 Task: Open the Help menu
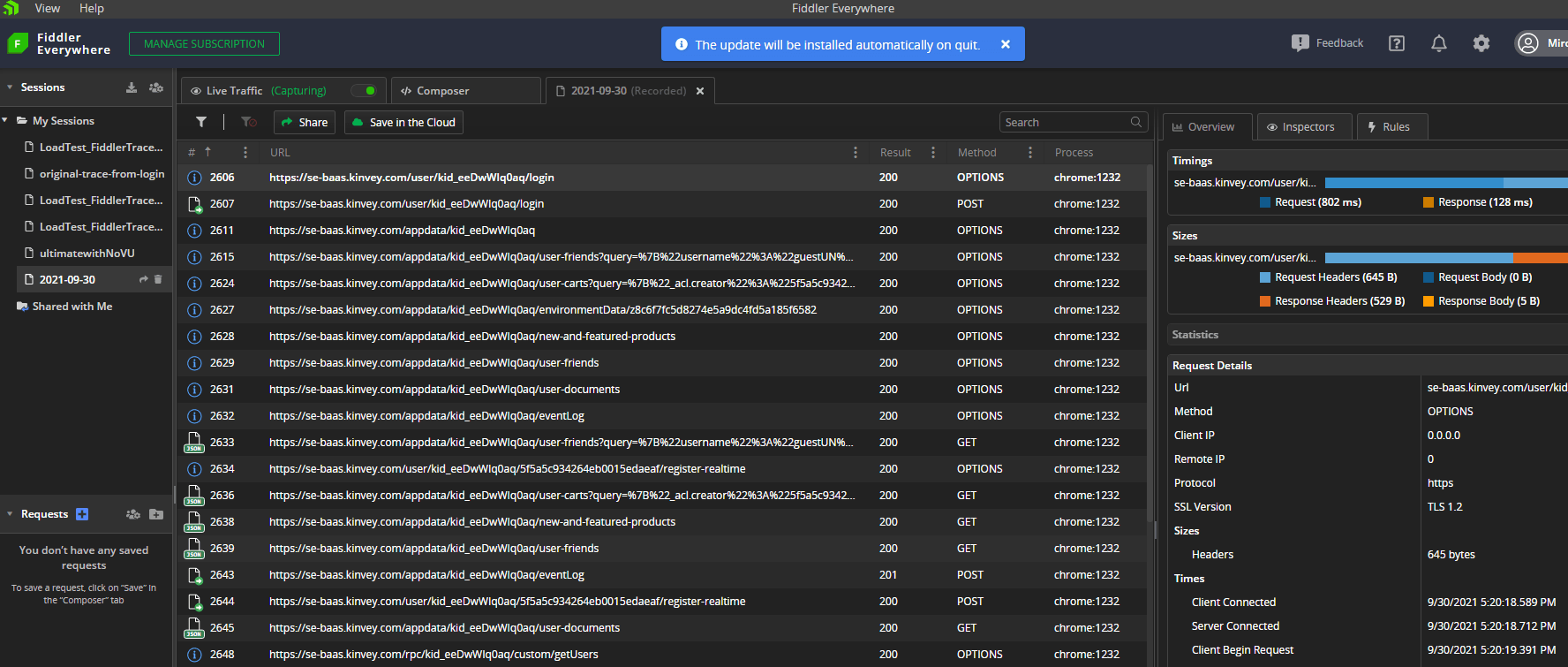pos(92,8)
